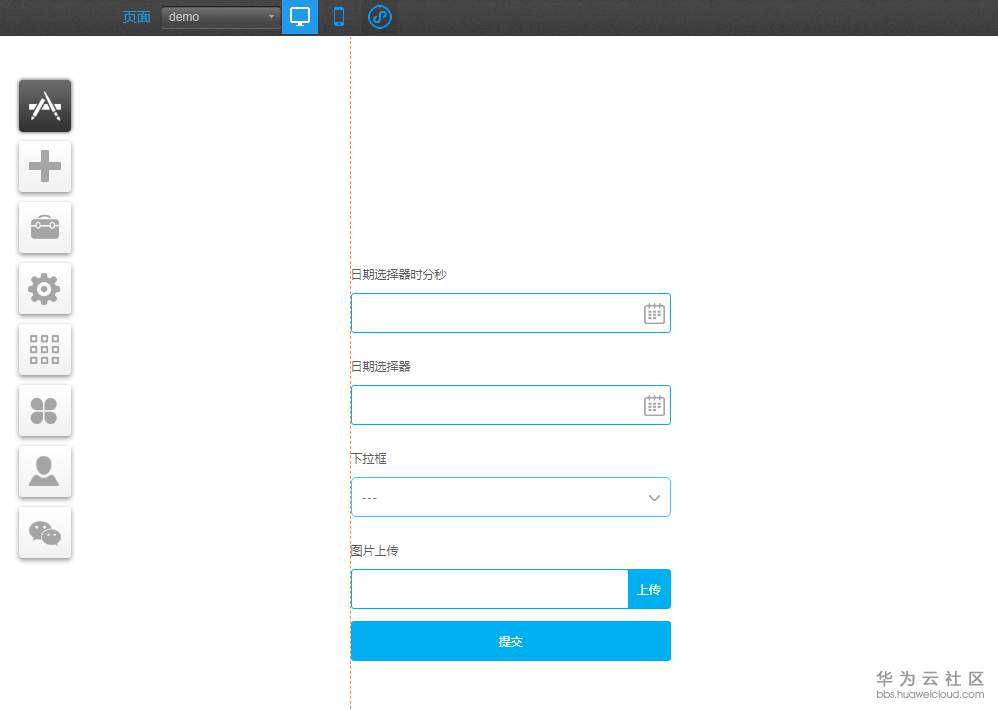Click the plus icon to add element
Screen dimensions: 998x709
pyautogui.click(x=44, y=166)
